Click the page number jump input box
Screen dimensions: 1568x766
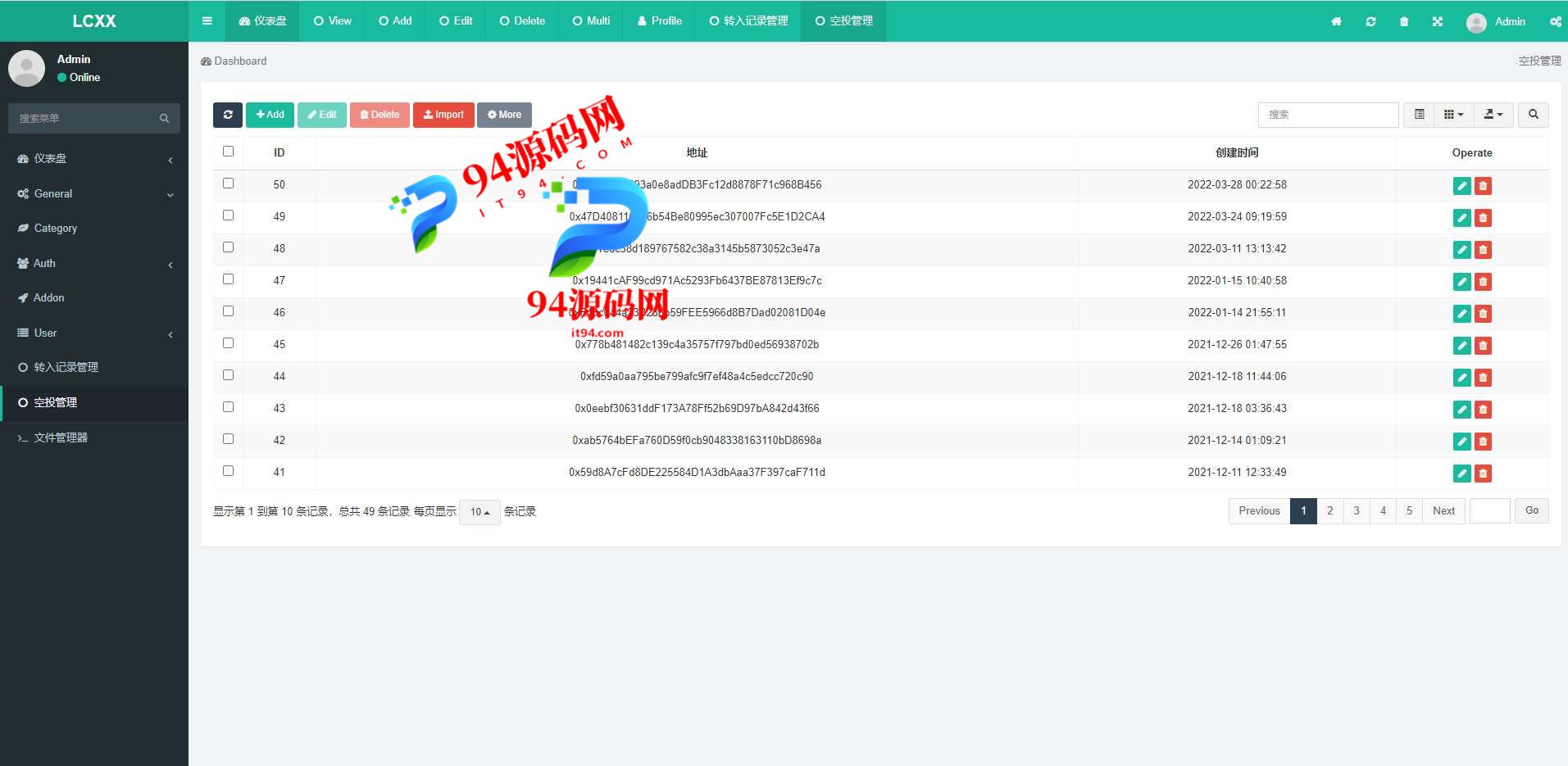pos(1489,510)
